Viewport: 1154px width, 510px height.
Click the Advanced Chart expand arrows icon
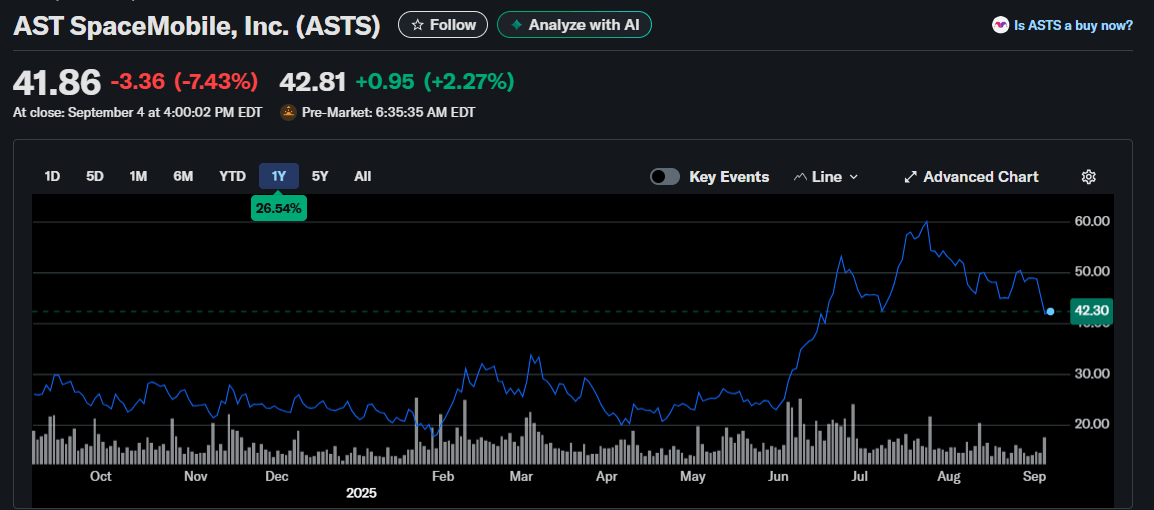(910, 177)
